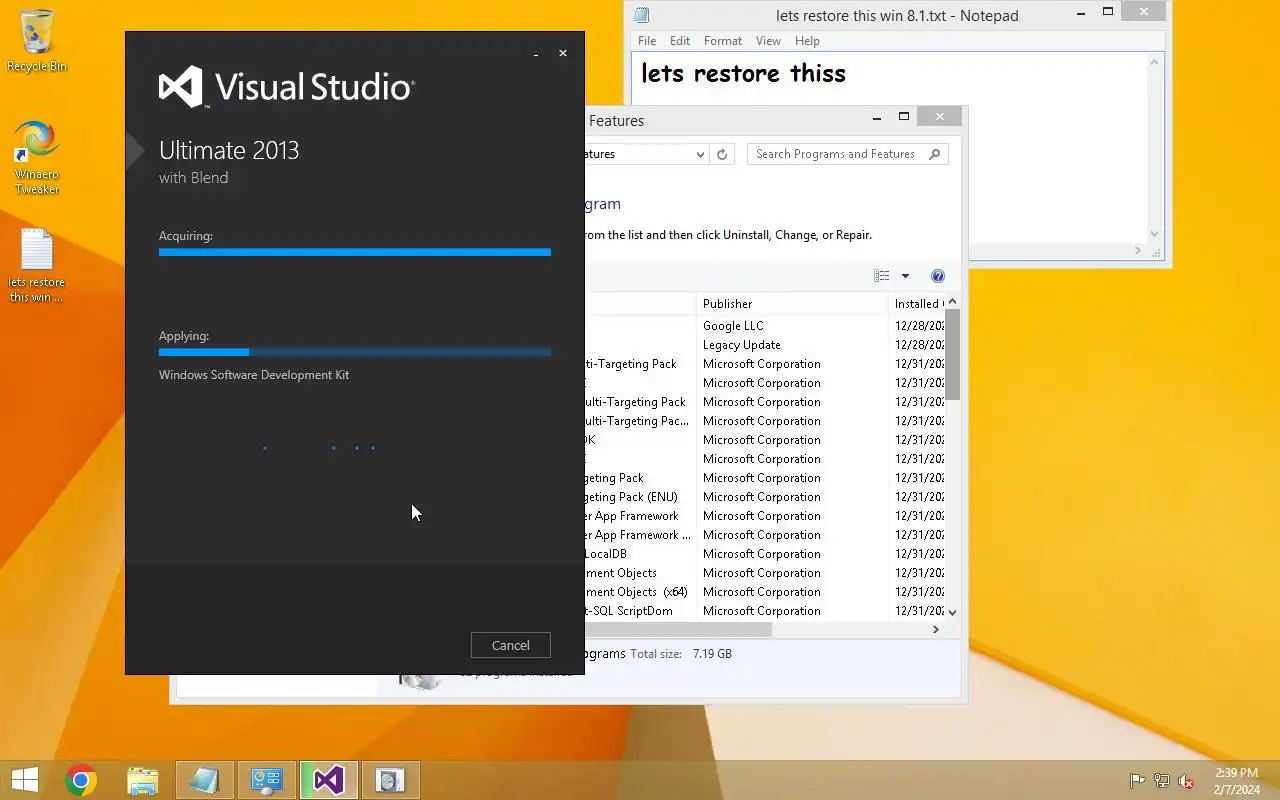The height and width of the screenshot is (800, 1280).
Task: Click the 'Windows Software Development Kit' status text
Action: click(x=254, y=375)
